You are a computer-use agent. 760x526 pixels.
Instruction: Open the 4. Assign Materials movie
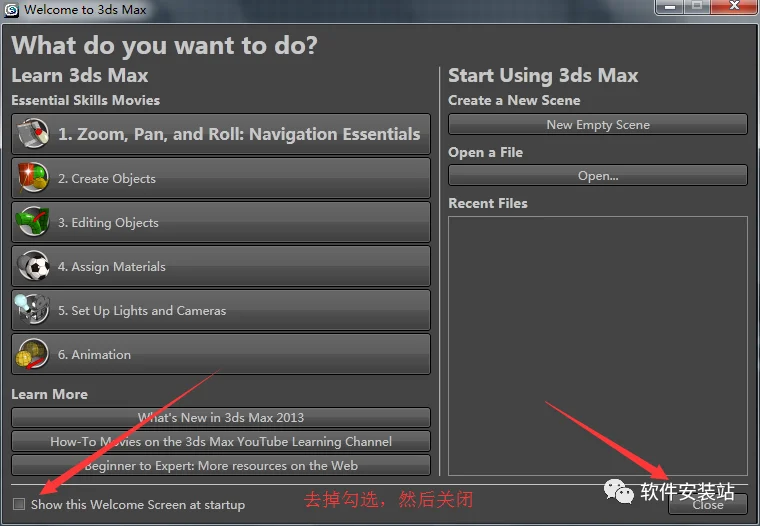coord(221,266)
